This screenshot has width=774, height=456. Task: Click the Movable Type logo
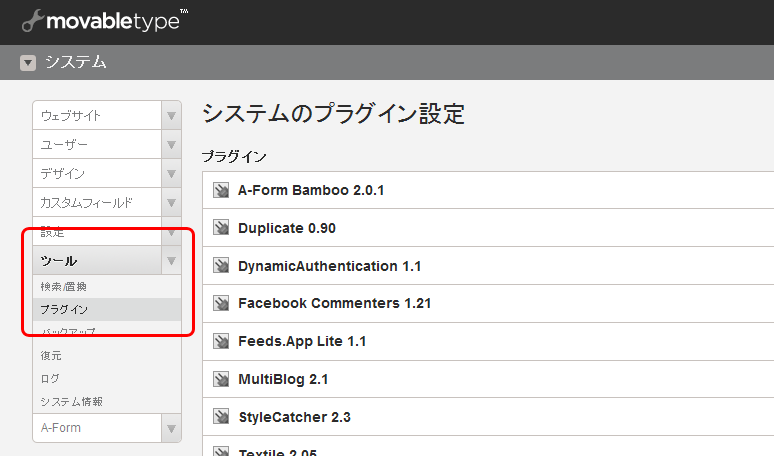coord(105,21)
